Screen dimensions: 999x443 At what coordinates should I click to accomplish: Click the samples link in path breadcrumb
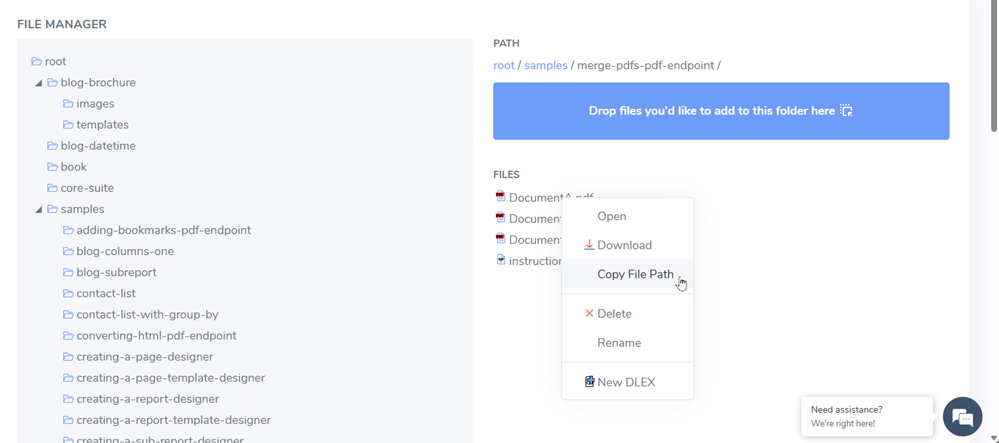546,66
